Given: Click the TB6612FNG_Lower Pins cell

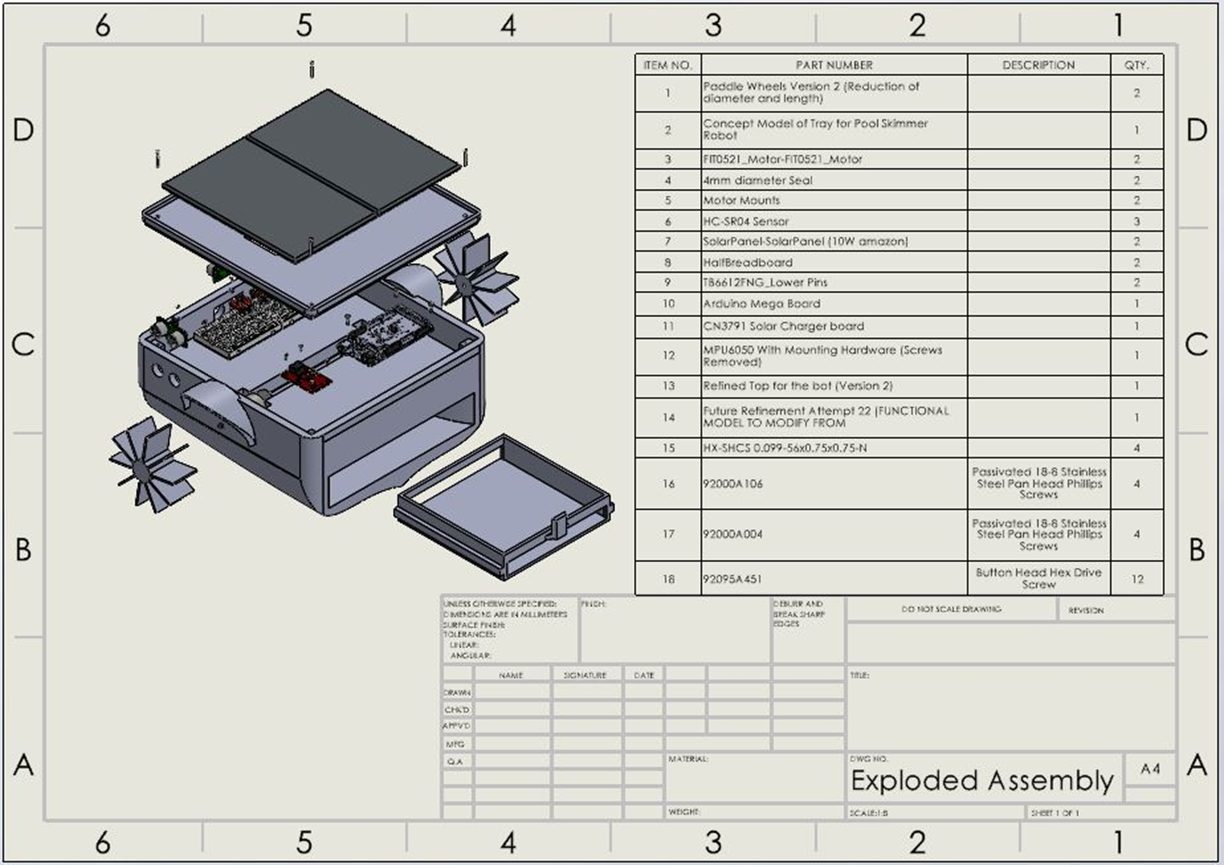Looking at the screenshot, I should click(834, 283).
